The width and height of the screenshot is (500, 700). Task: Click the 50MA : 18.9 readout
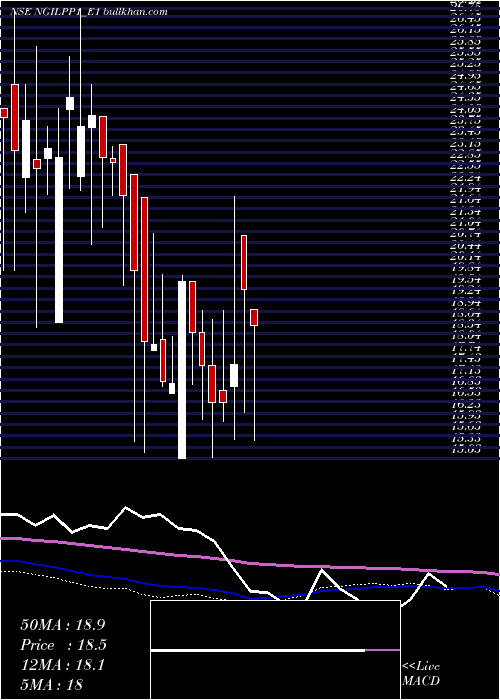63,625
